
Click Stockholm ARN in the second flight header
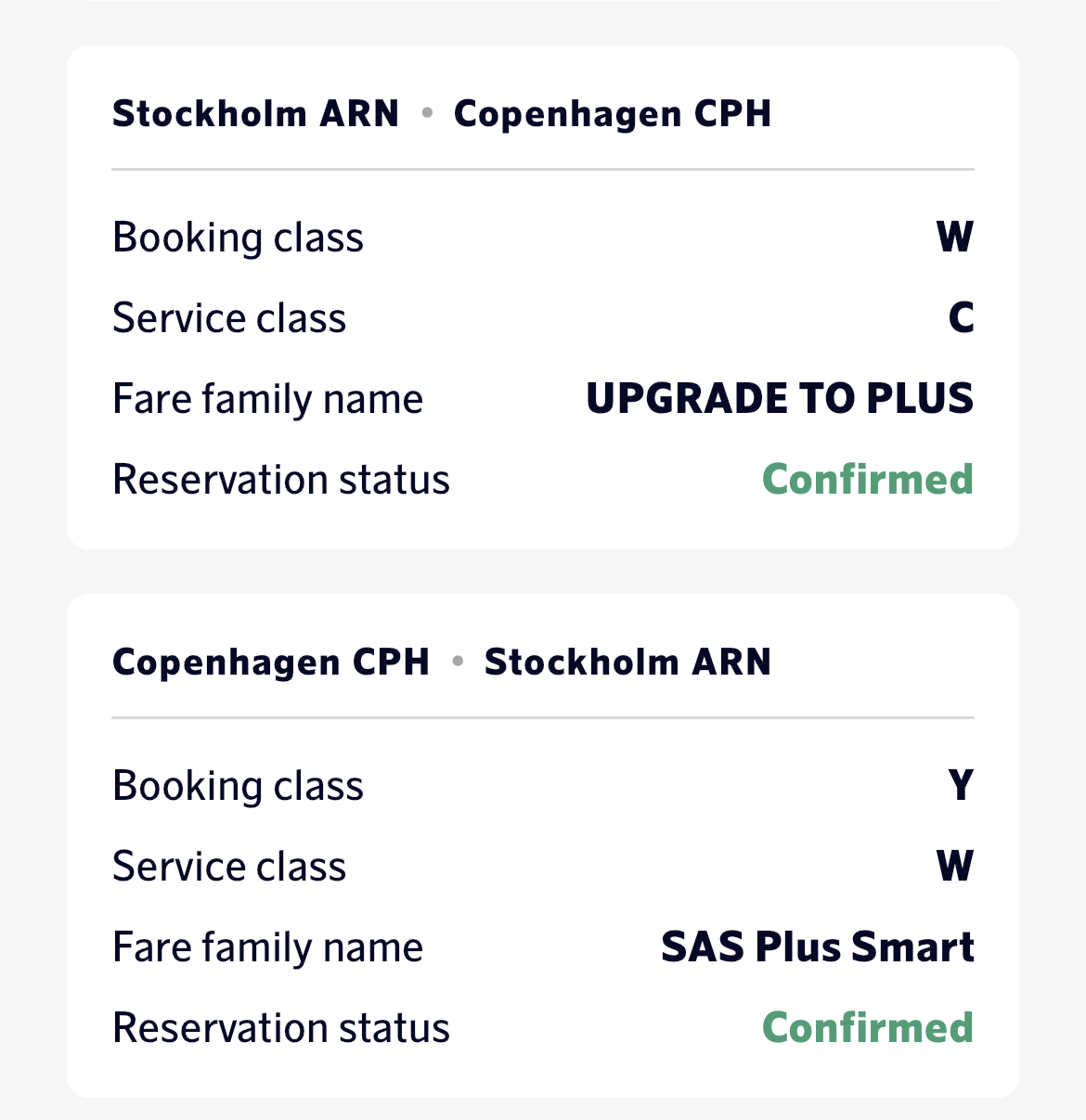tap(627, 663)
